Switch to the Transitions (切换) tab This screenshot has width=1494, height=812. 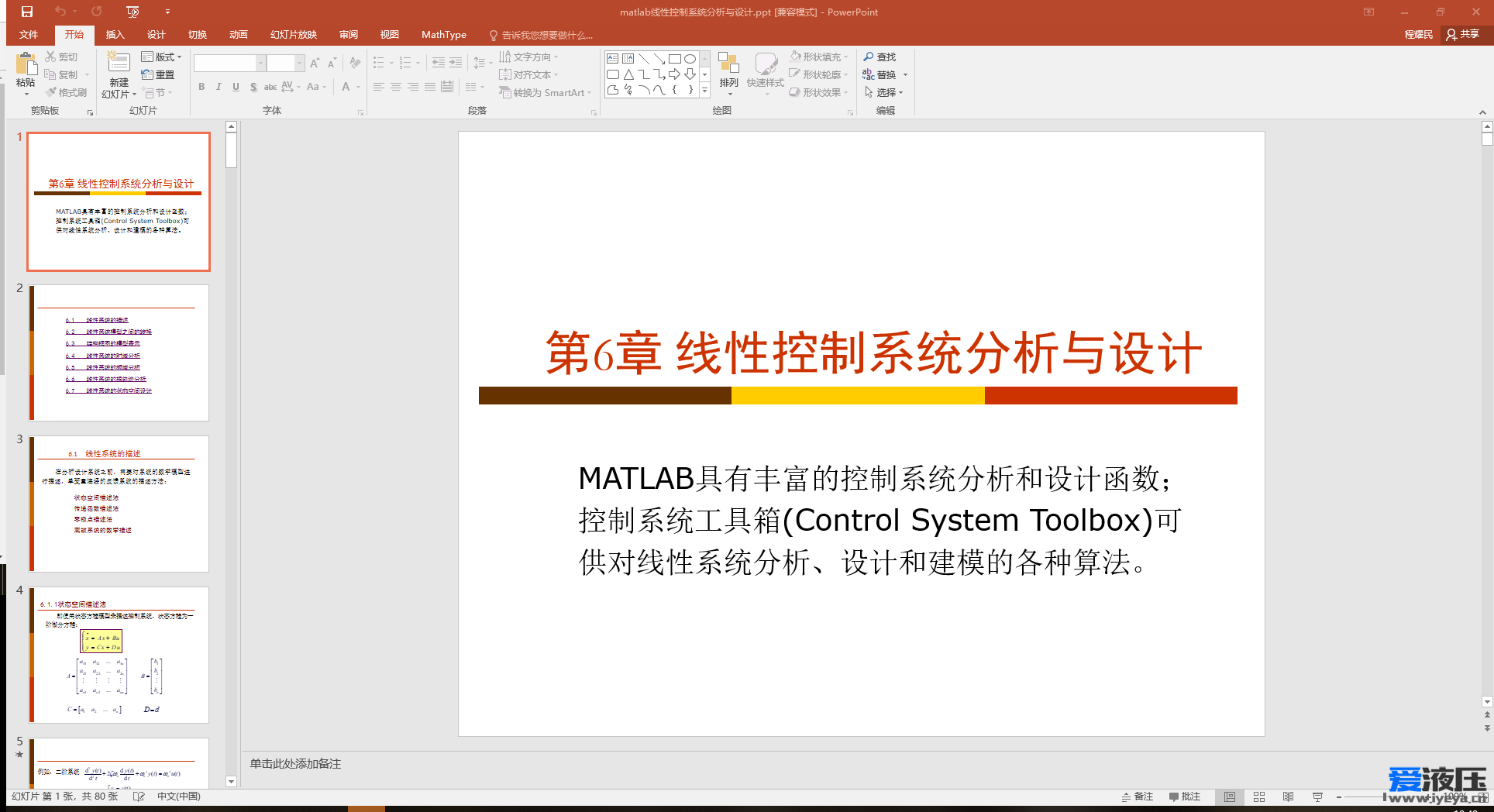click(198, 35)
